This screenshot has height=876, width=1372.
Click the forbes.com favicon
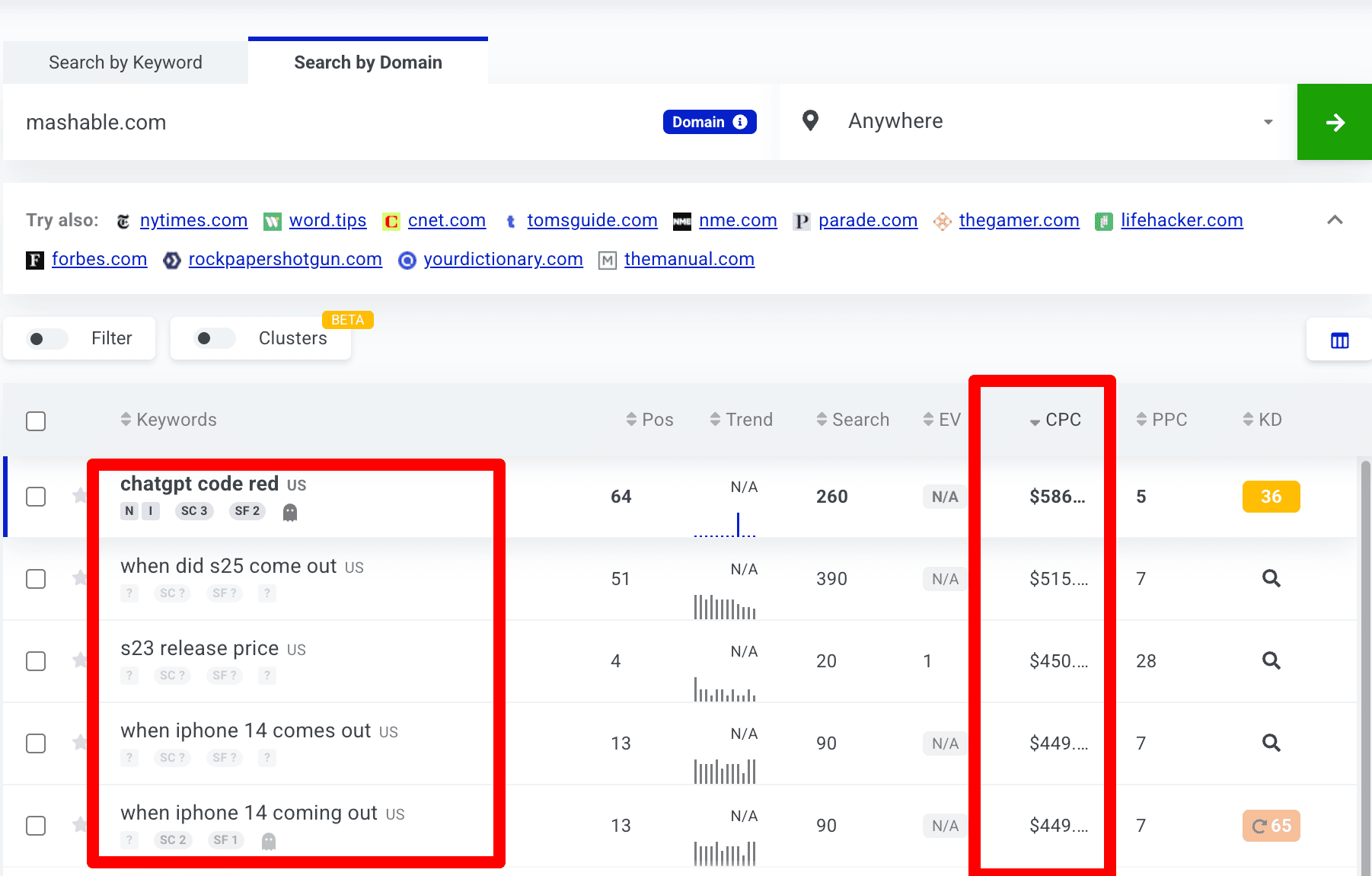pos(35,261)
